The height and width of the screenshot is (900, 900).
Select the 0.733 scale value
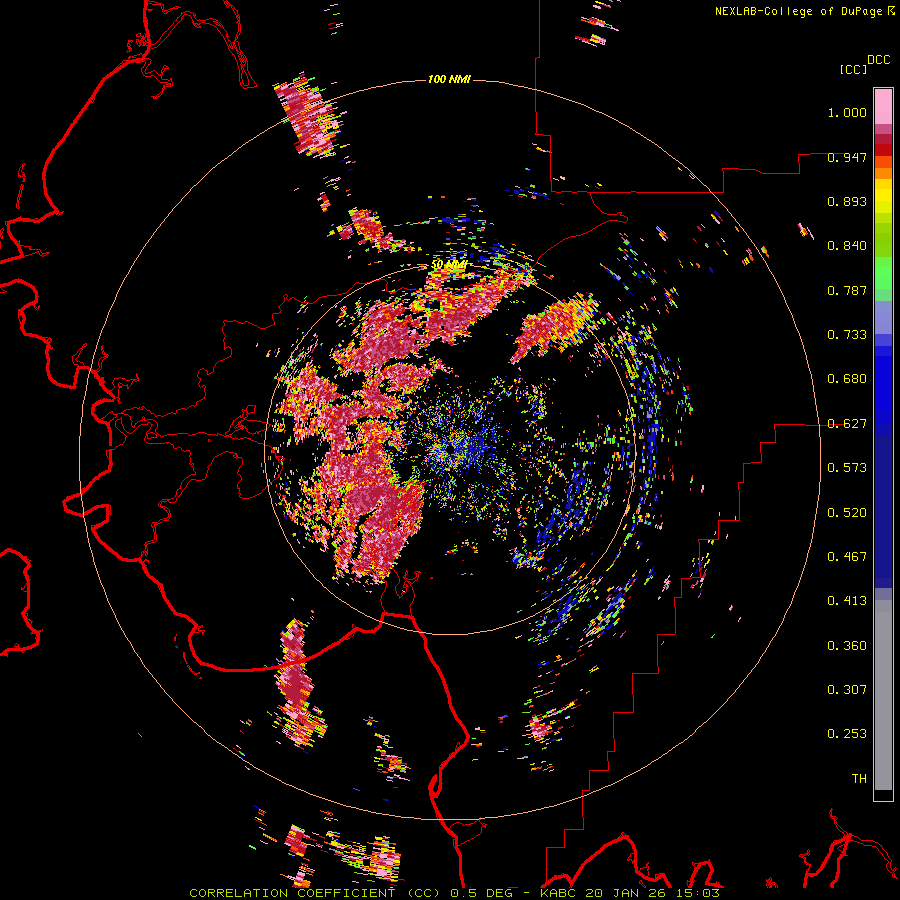click(847, 335)
